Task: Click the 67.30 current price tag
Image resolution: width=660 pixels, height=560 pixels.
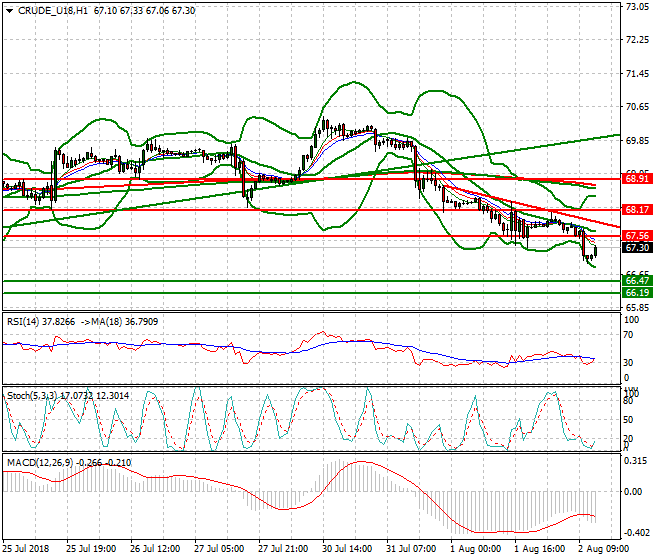Action: (637, 248)
